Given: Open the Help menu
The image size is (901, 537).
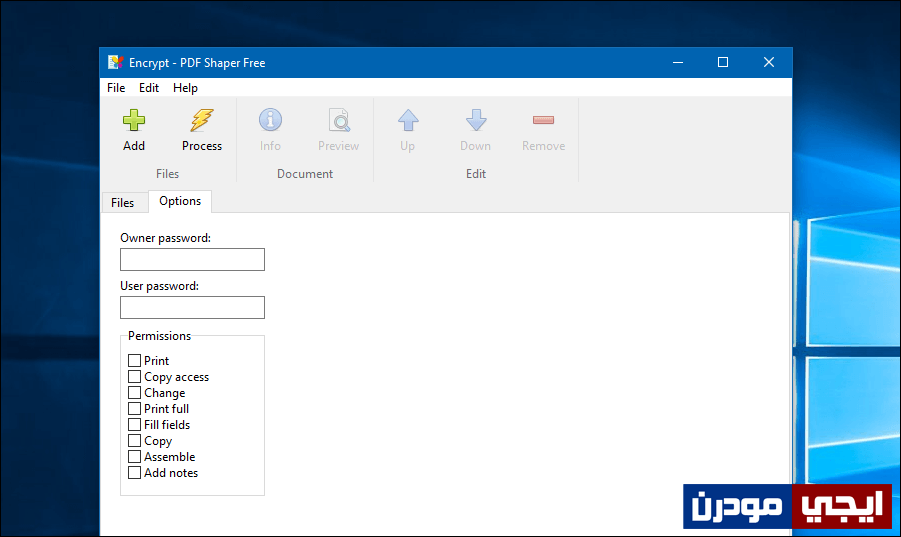Looking at the screenshot, I should pos(185,88).
